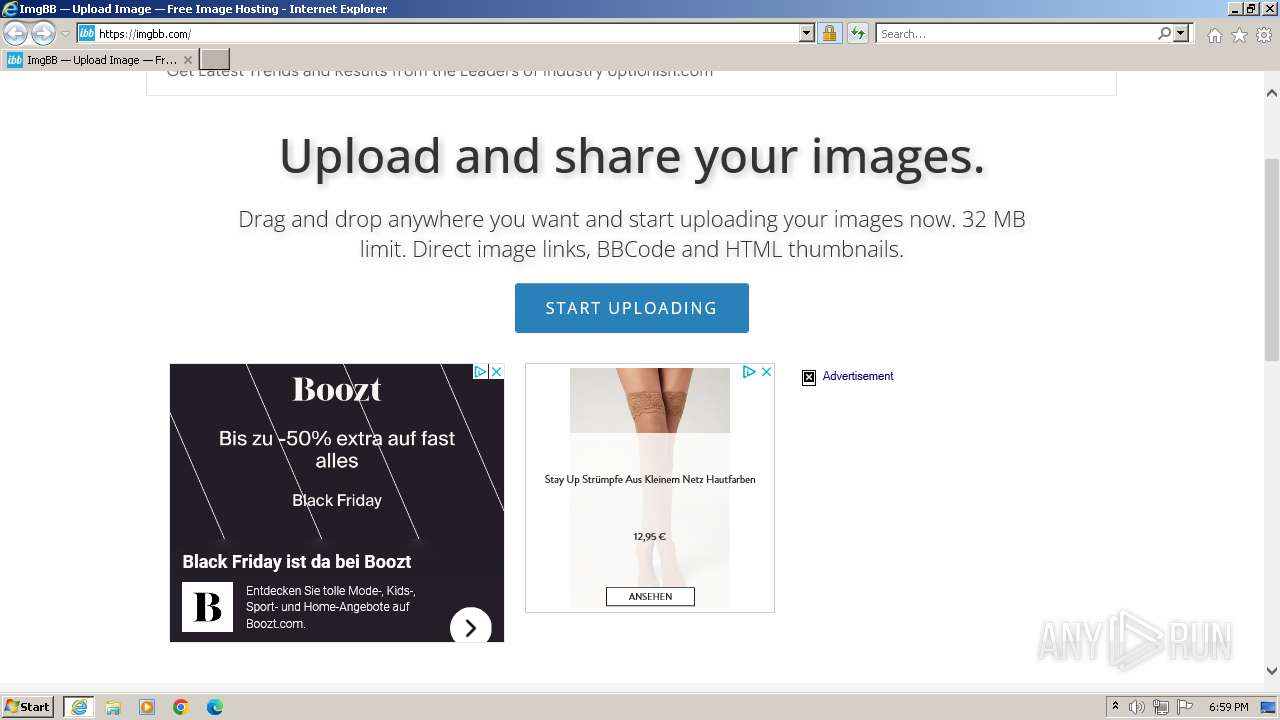Click the browser Back arrow button
Image resolution: width=1280 pixels, height=720 pixels.
15,34
